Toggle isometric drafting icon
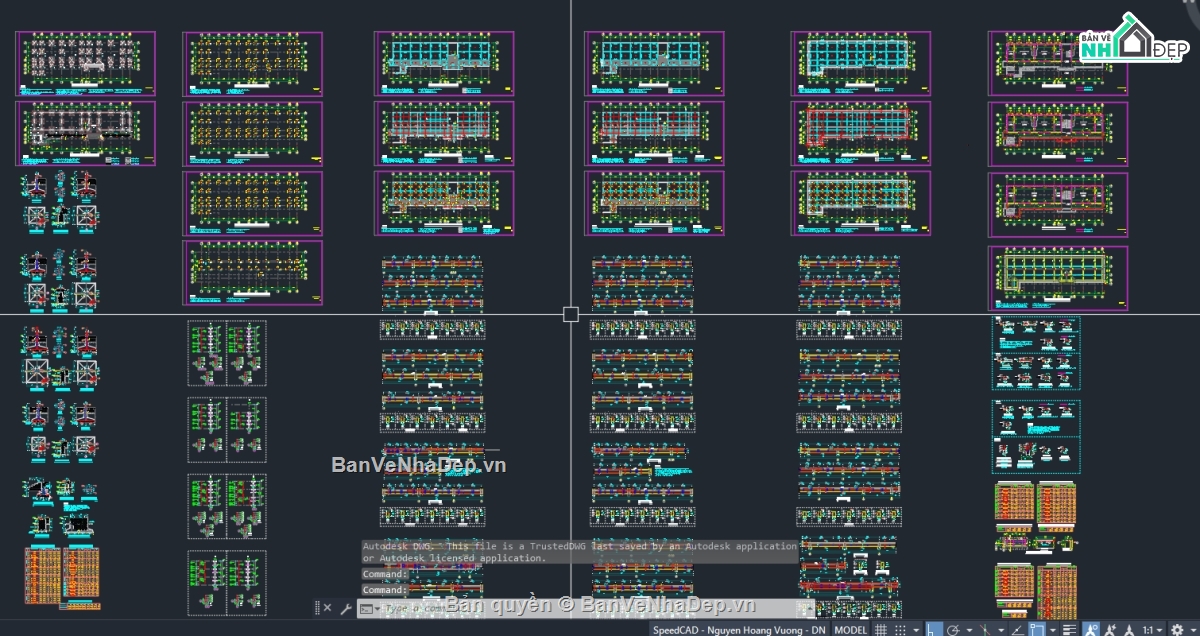The image size is (1200, 636). tap(984, 630)
